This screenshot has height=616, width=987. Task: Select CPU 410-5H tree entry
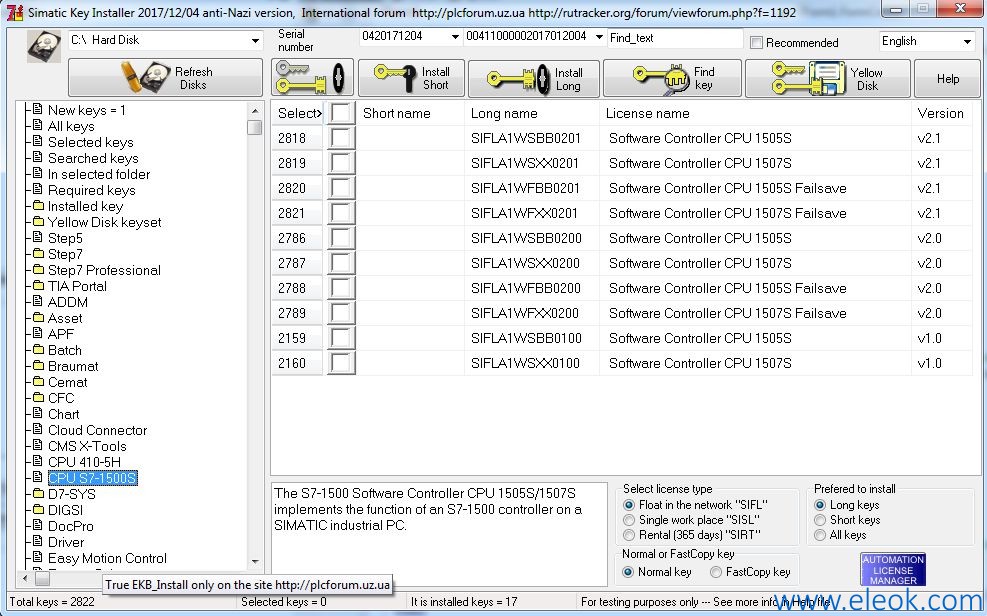tap(84, 462)
